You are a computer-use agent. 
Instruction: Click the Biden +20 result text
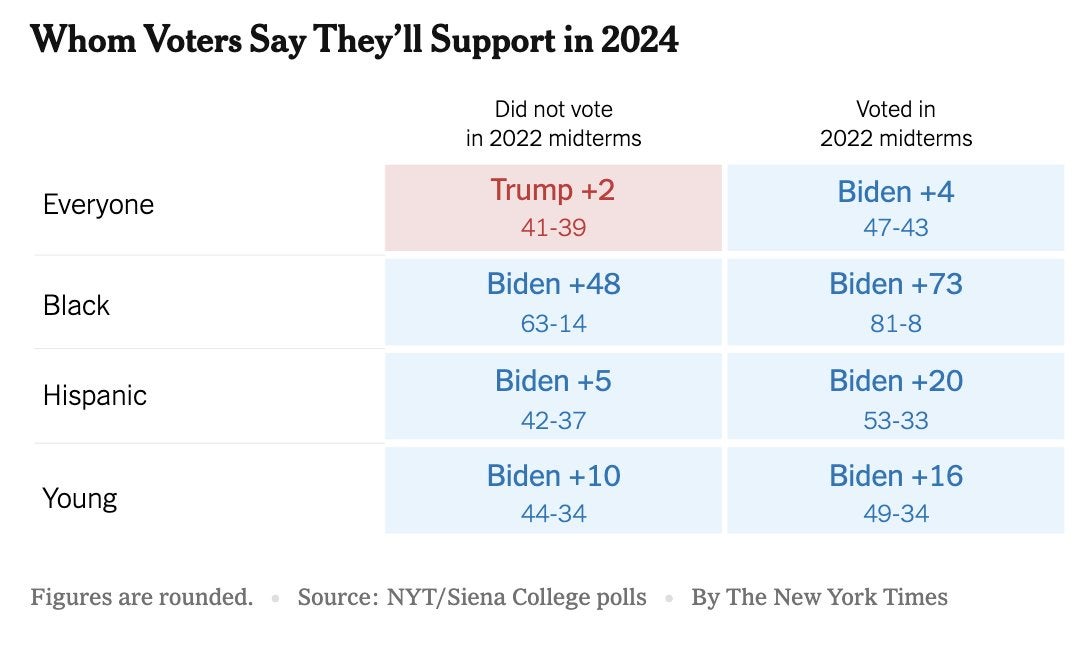896,381
